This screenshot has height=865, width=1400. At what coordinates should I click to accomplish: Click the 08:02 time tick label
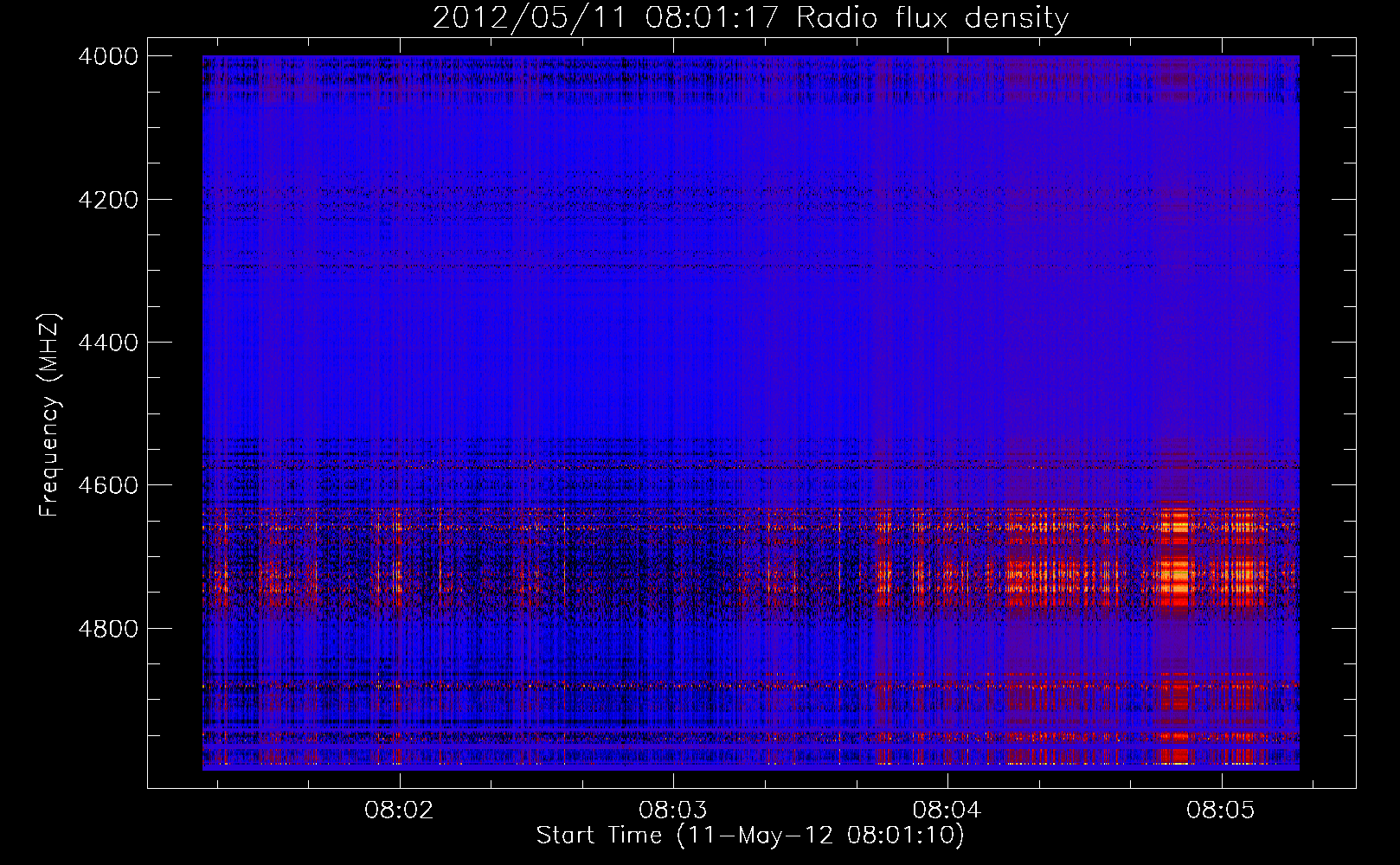tap(399, 811)
